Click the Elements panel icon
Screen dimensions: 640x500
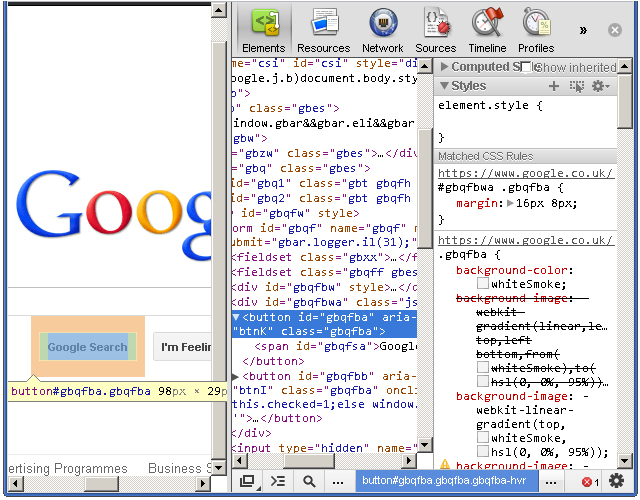(265, 22)
